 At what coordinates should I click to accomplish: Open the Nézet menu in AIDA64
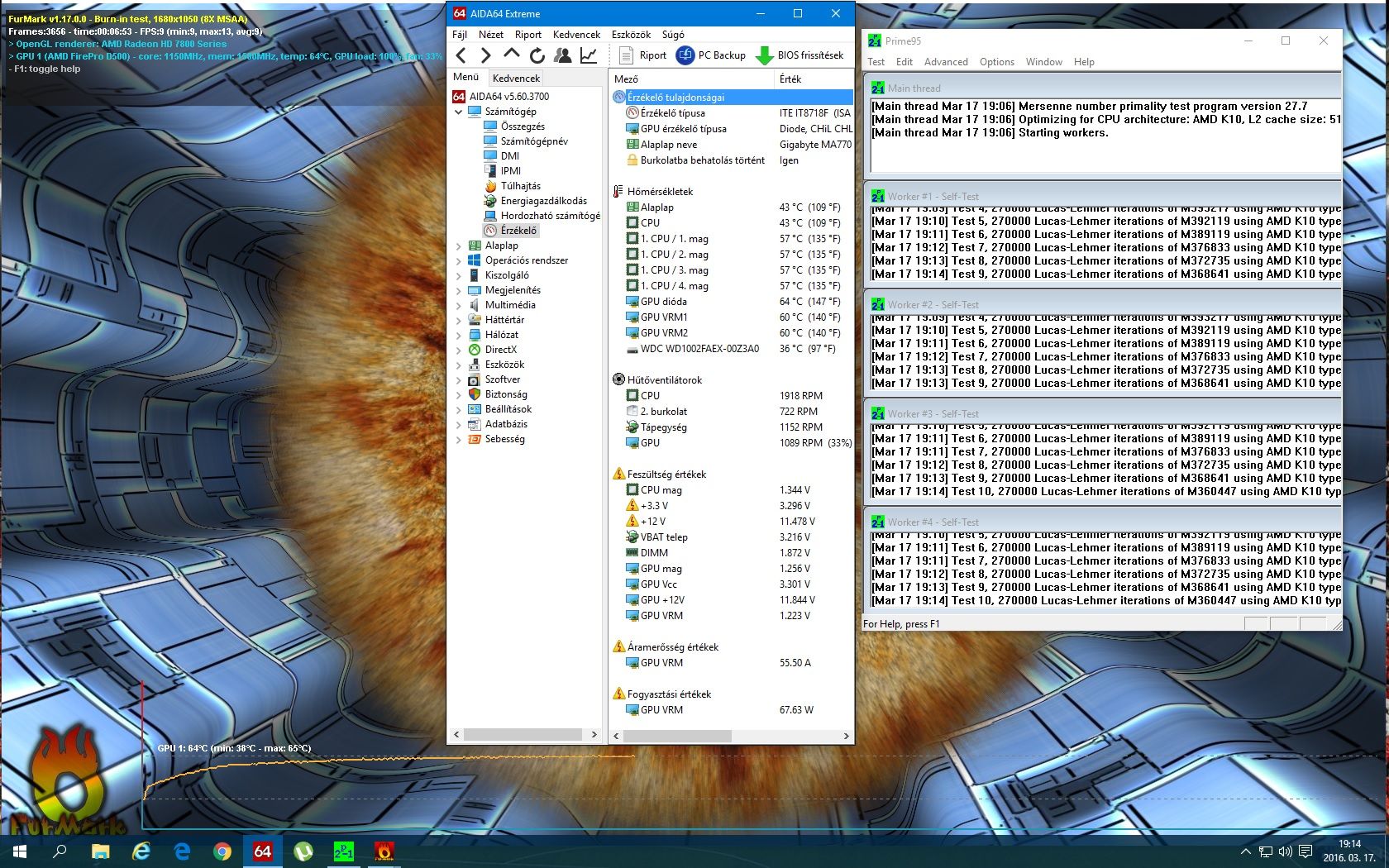click(491, 35)
